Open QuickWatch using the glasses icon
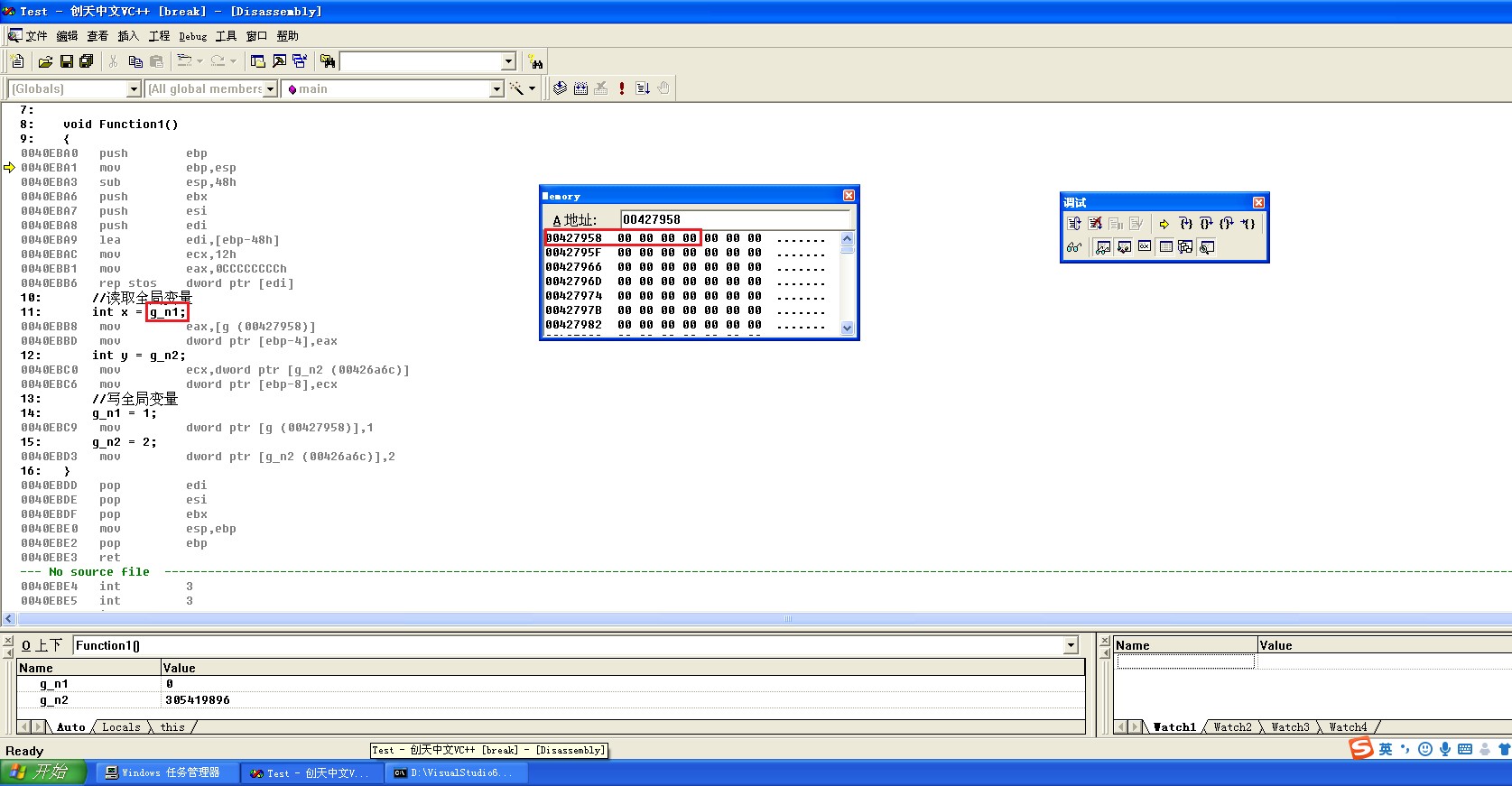The image size is (1512, 786). 1073,247
